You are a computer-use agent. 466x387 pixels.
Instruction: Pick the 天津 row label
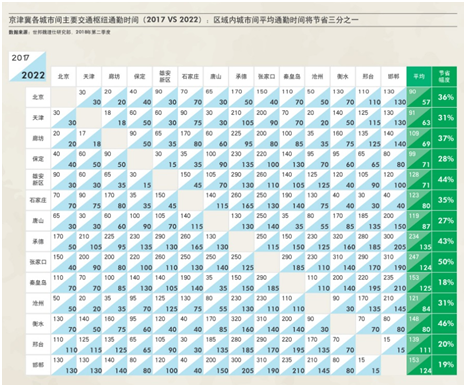click(38, 118)
